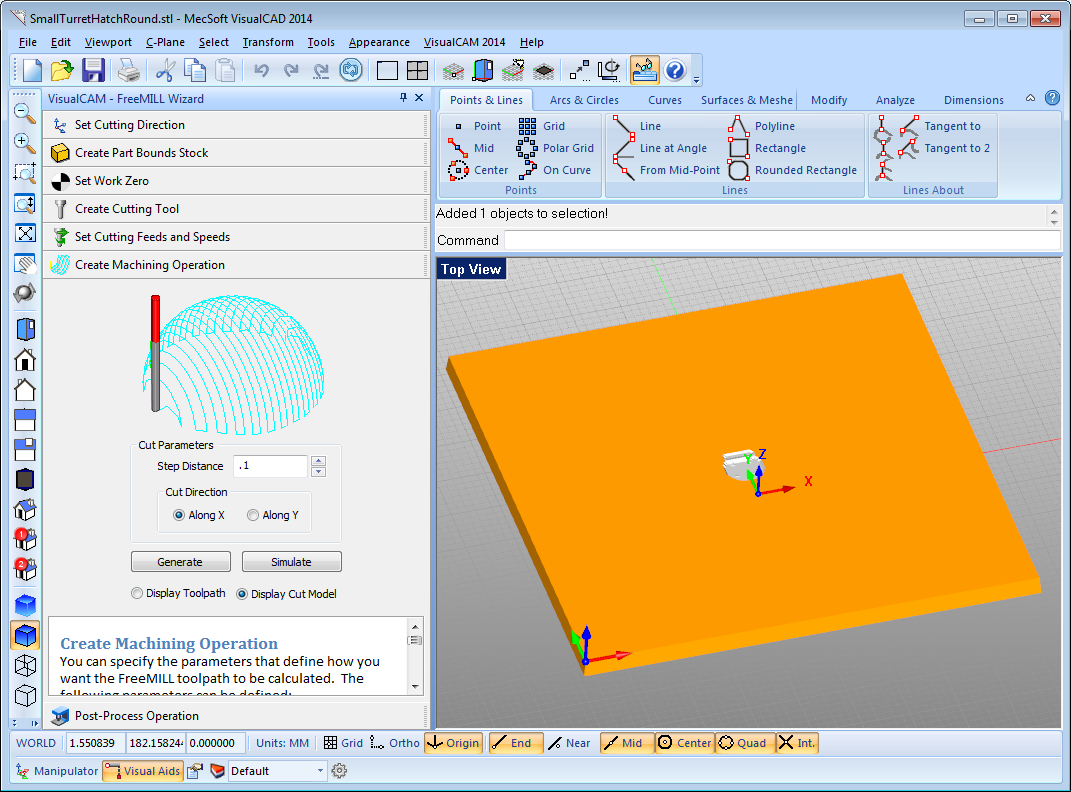Toggle the End snap button
Viewport: 1071px width, 792px height.
point(516,743)
